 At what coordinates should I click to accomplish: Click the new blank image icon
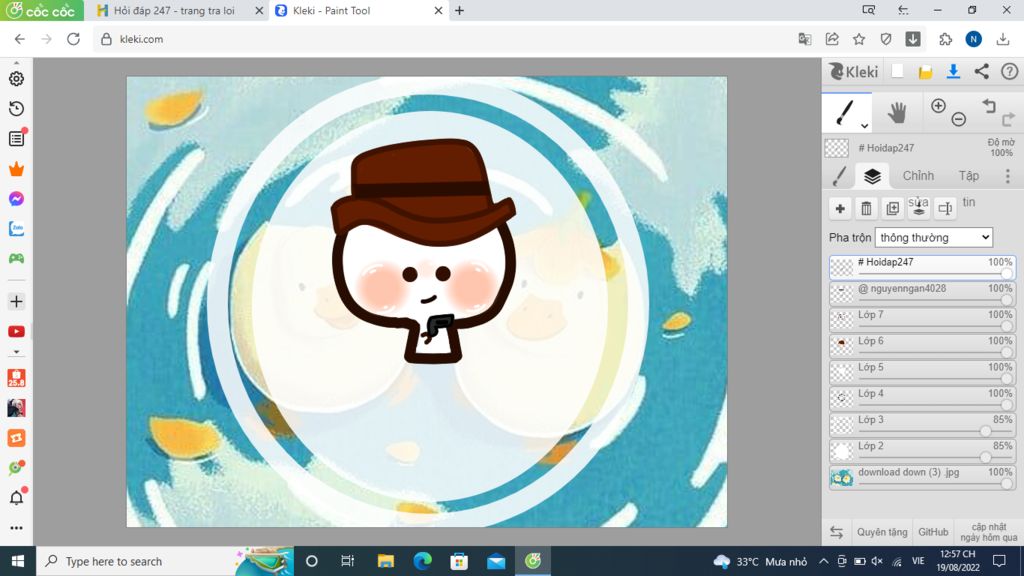point(898,71)
